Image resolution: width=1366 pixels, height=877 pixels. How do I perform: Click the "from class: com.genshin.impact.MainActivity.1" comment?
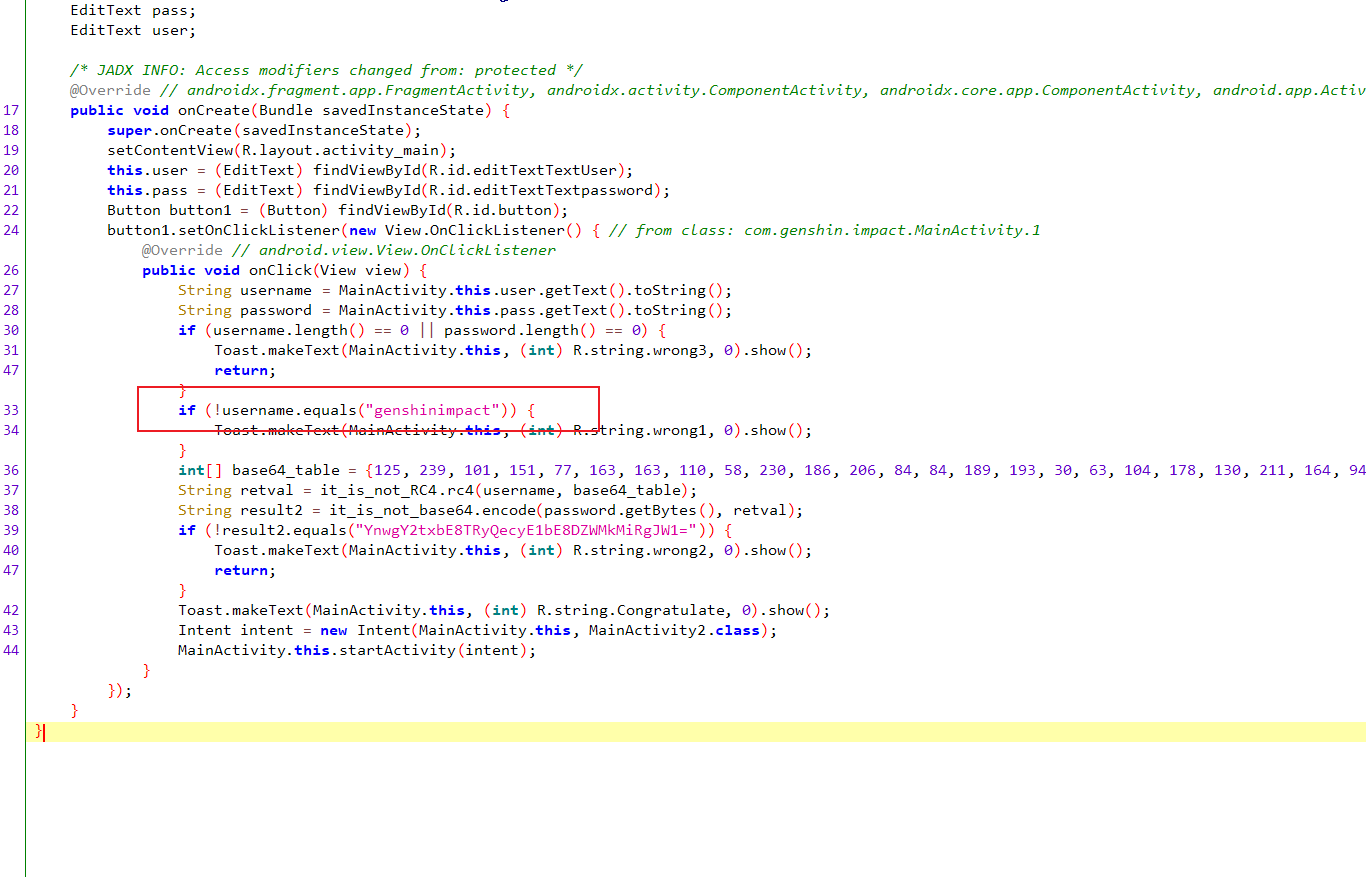coord(824,230)
